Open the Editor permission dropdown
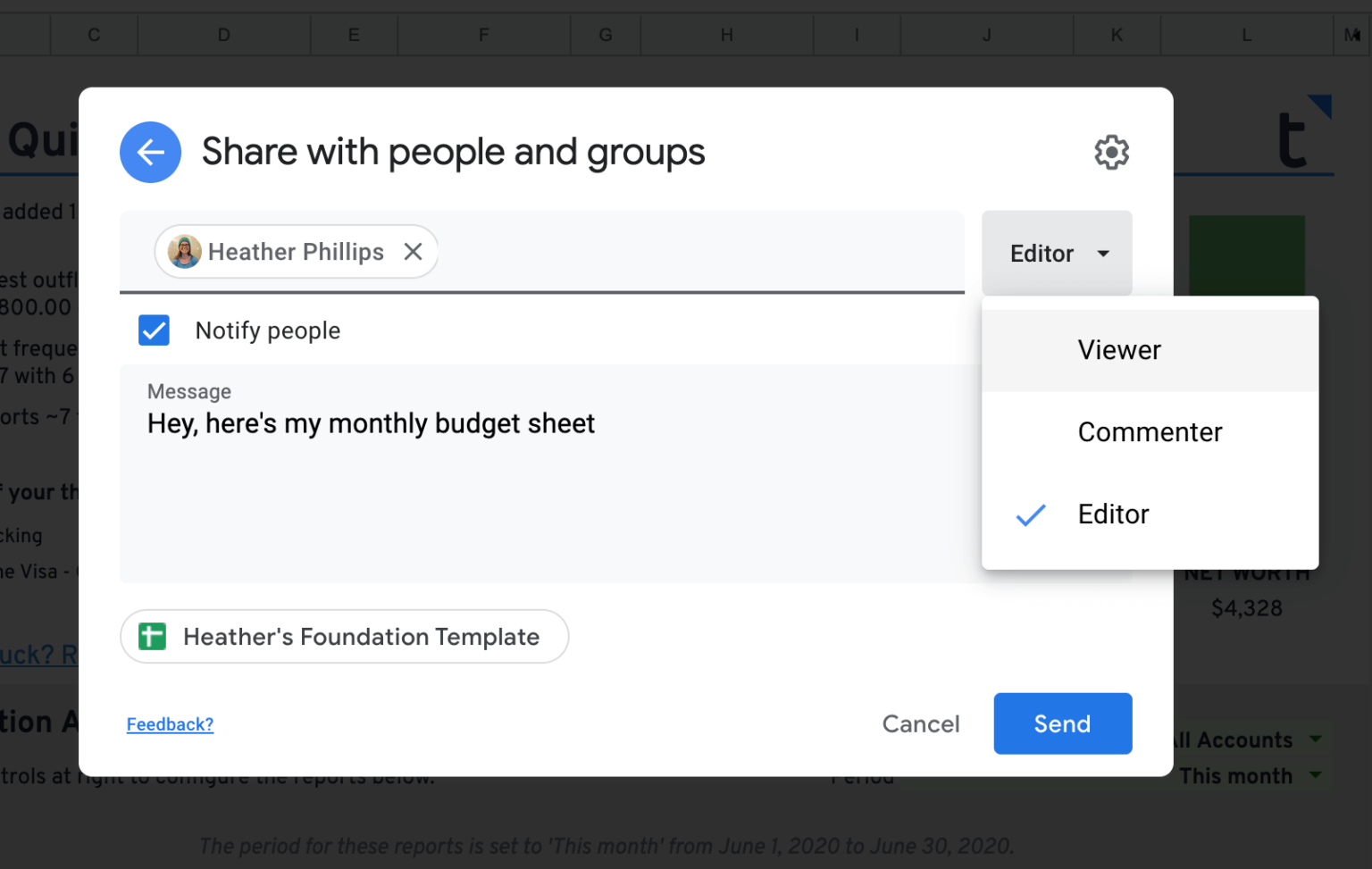 [1057, 253]
